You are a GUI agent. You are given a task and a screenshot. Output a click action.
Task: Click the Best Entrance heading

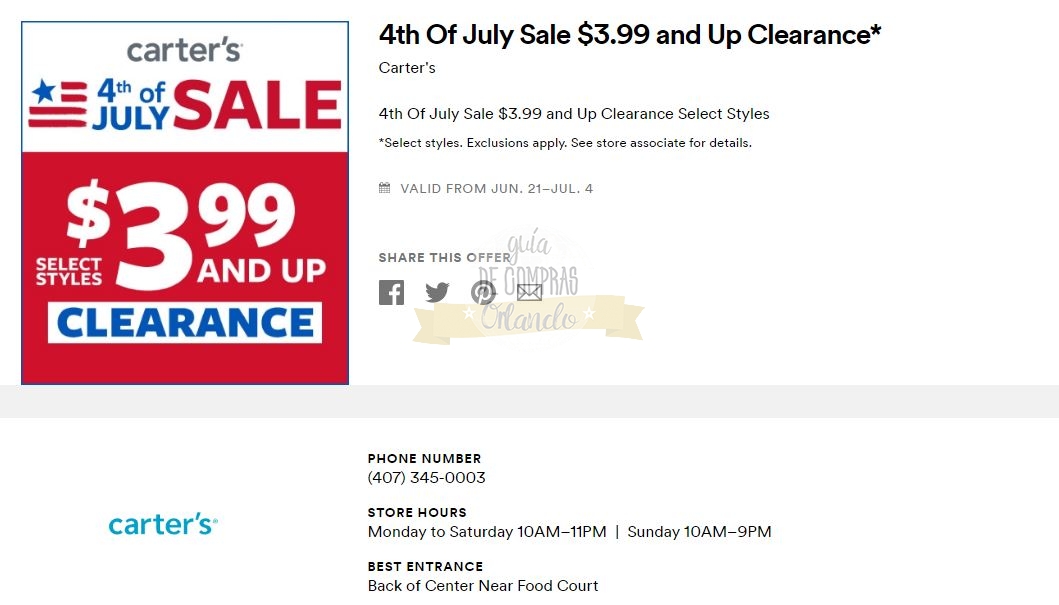point(425,567)
